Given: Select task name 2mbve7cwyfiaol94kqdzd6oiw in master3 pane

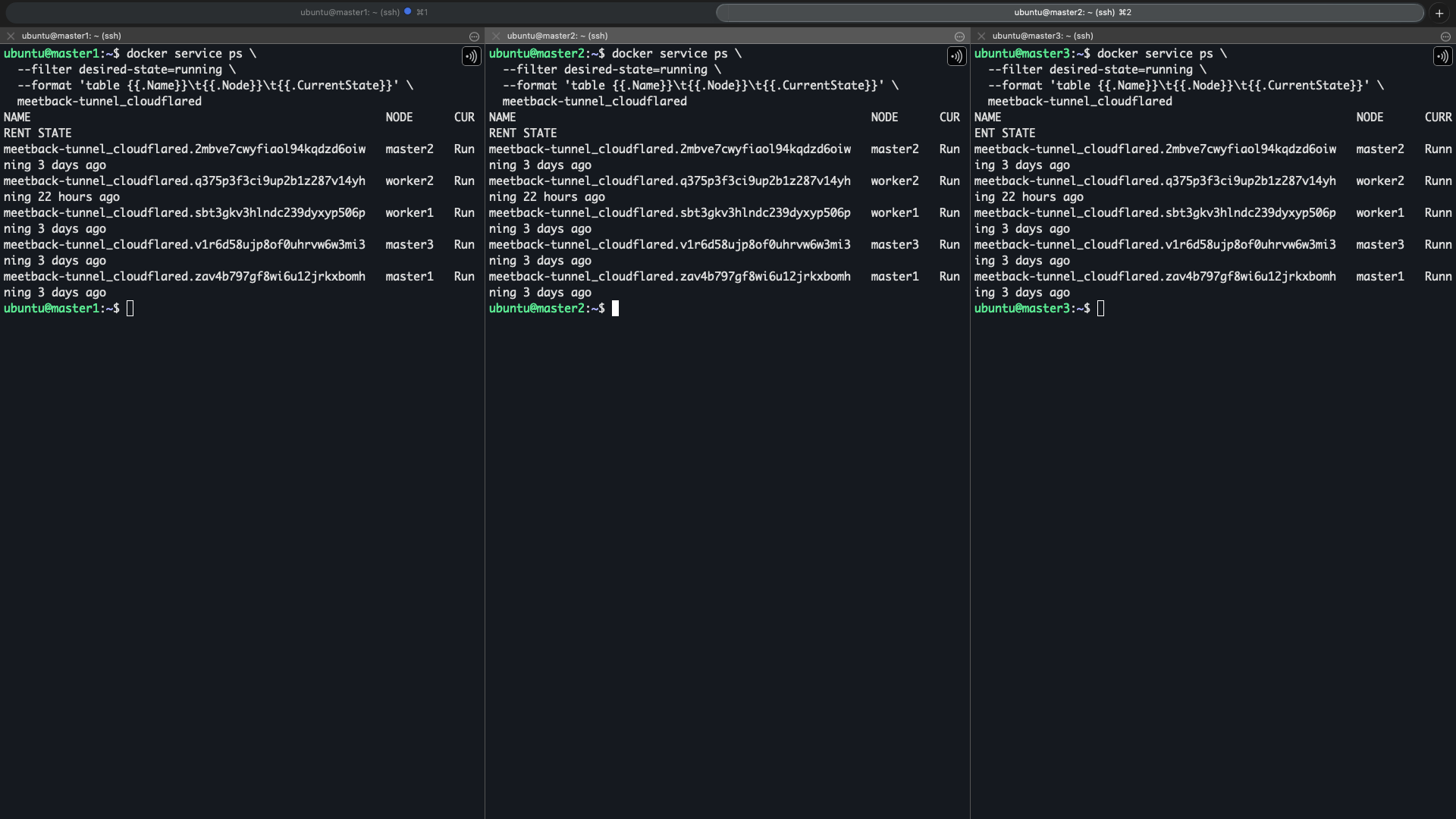Looking at the screenshot, I should (1155, 149).
